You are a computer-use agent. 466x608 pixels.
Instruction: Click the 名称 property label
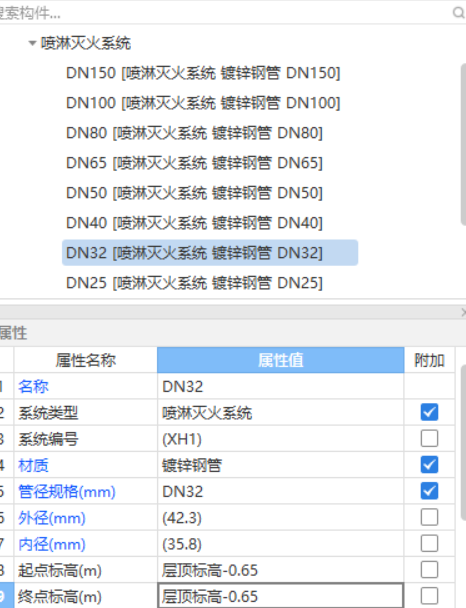[x=33, y=387]
